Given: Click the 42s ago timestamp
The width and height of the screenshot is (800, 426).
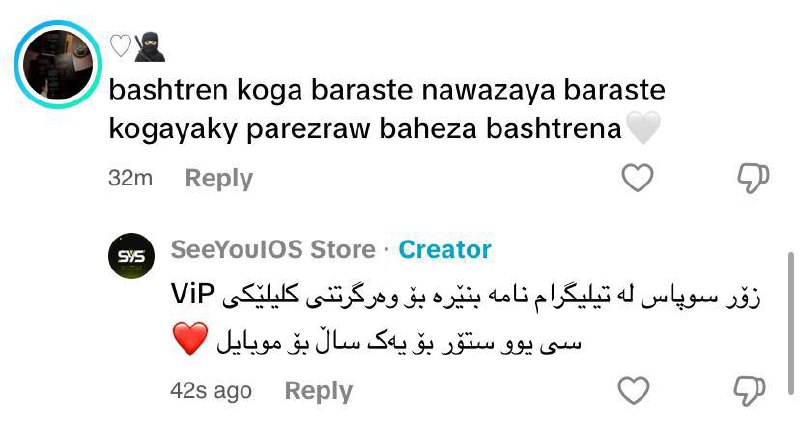Looking at the screenshot, I should click(211, 391).
